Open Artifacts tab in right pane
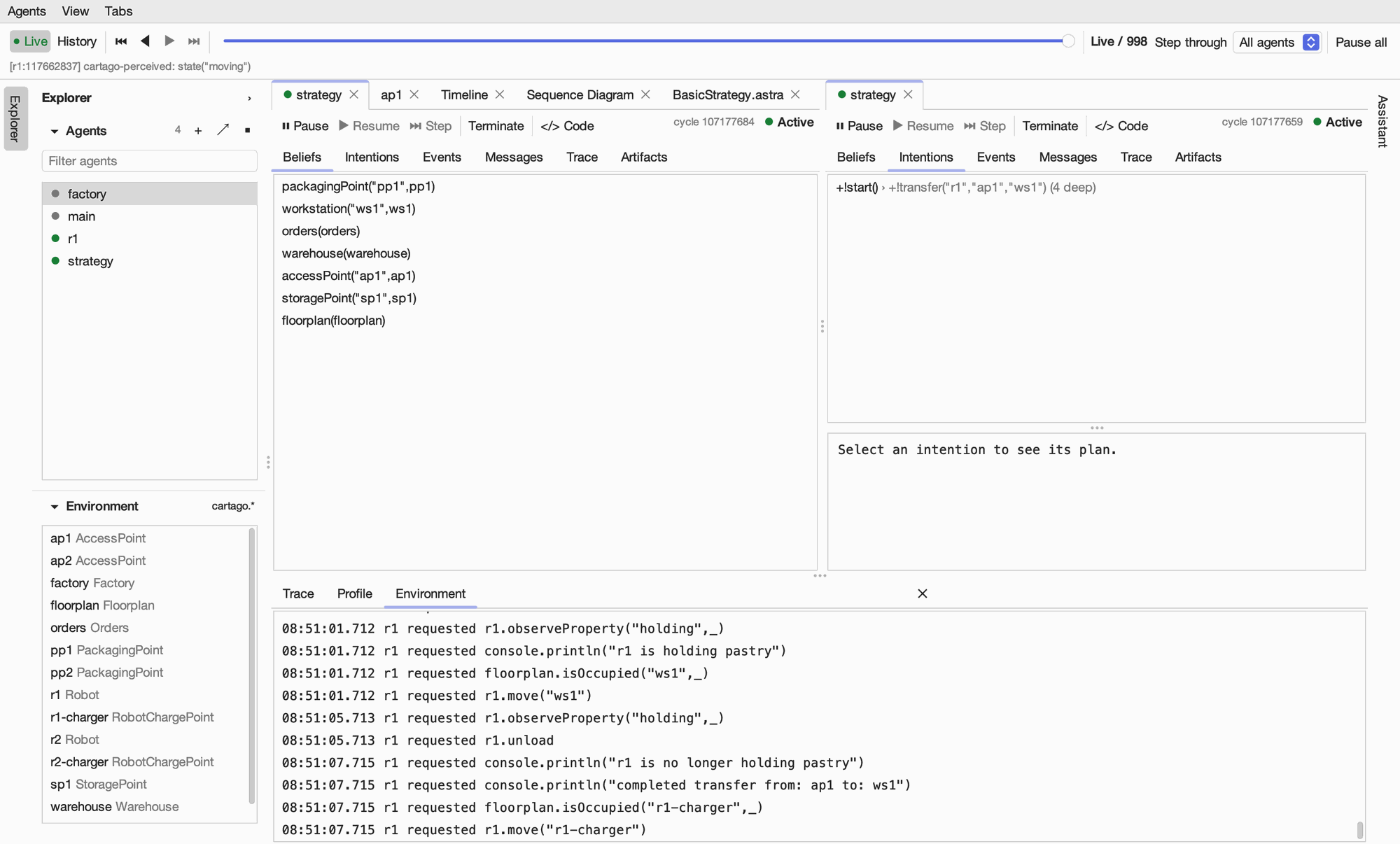Image resolution: width=1400 pixels, height=844 pixels. [x=1198, y=157]
